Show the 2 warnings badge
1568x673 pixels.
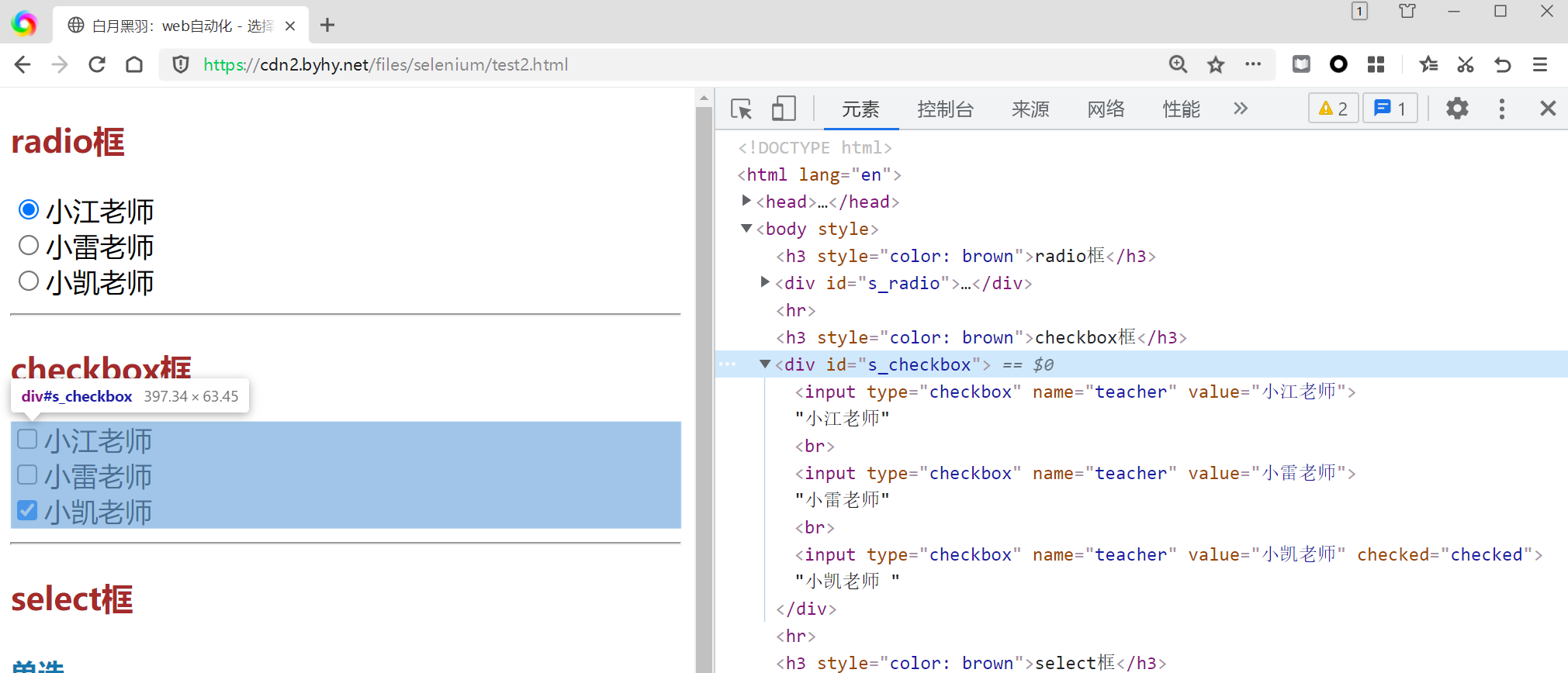coord(1334,109)
